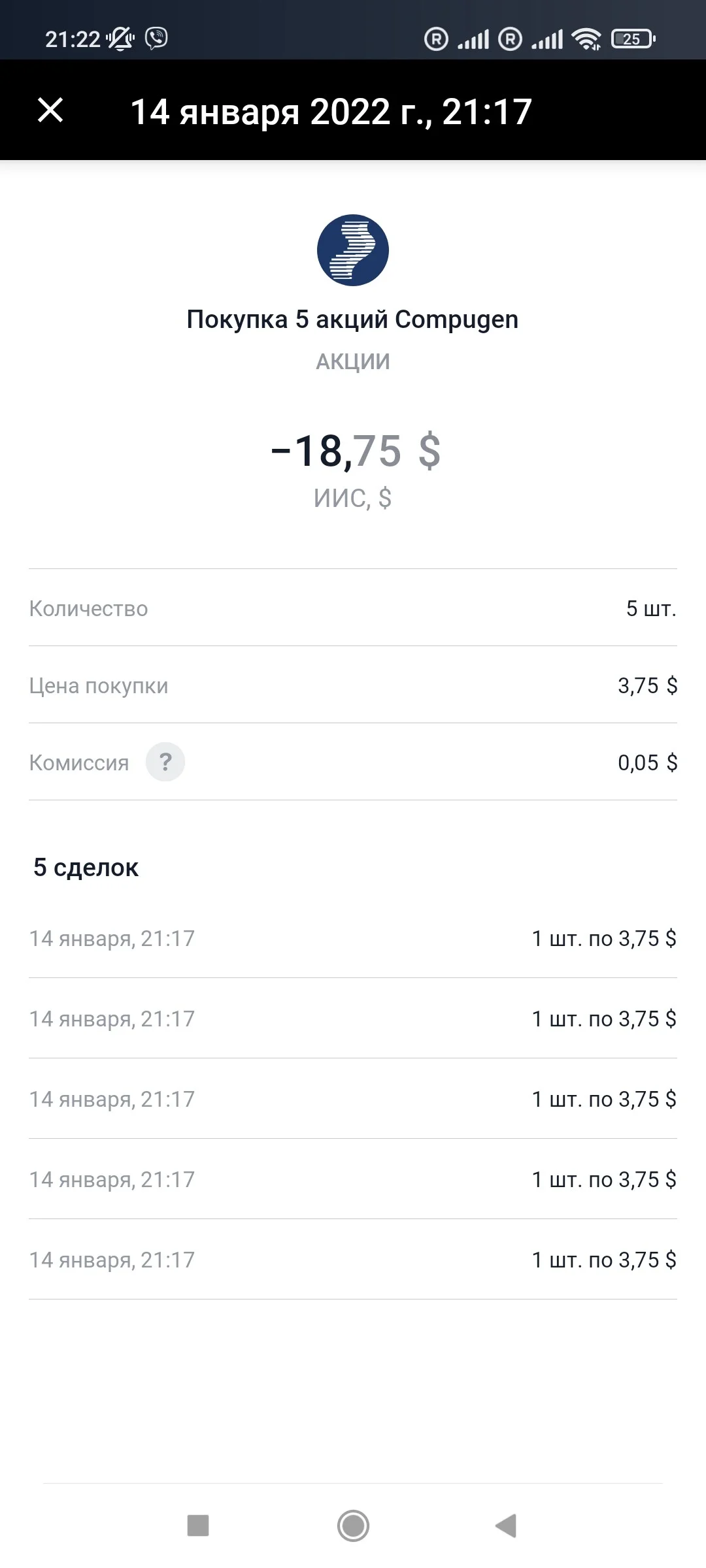Tap the header date '14 января 2022 г., 21:17'
Screen dimensions: 706x1568
coord(331,112)
